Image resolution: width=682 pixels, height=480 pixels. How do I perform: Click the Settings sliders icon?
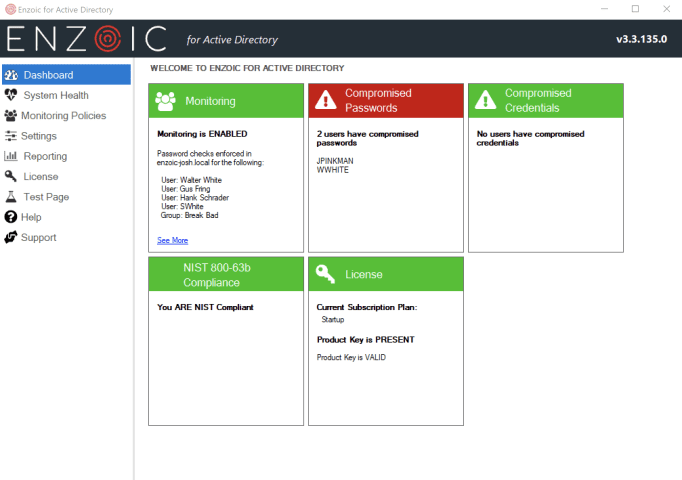(11, 136)
